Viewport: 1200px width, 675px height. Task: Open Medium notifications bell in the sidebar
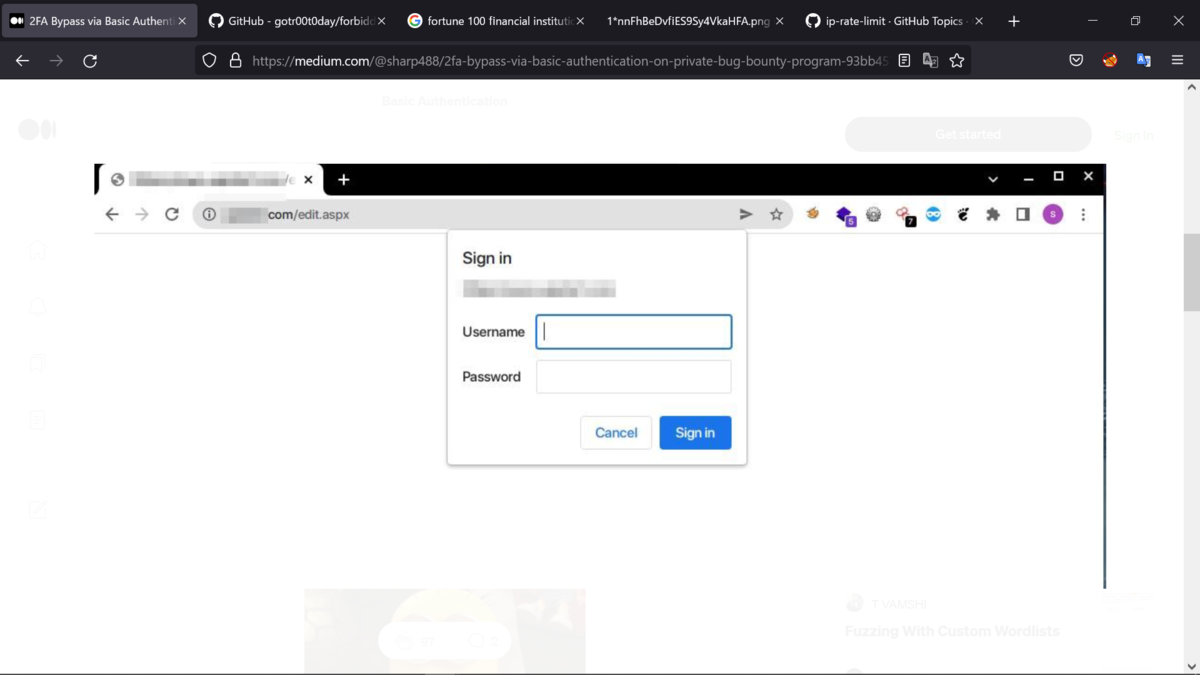[37, 306]
